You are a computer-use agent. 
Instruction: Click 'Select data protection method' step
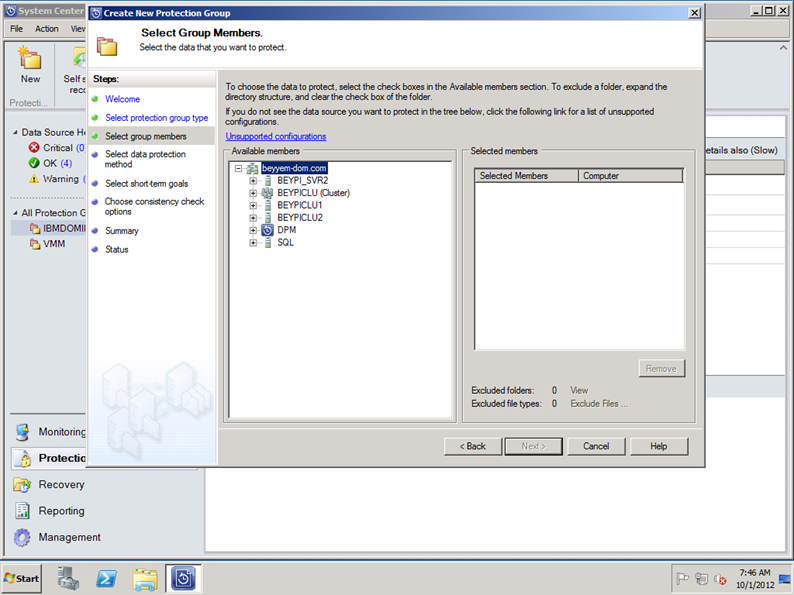pyautogui.click(x=145, y=159)
